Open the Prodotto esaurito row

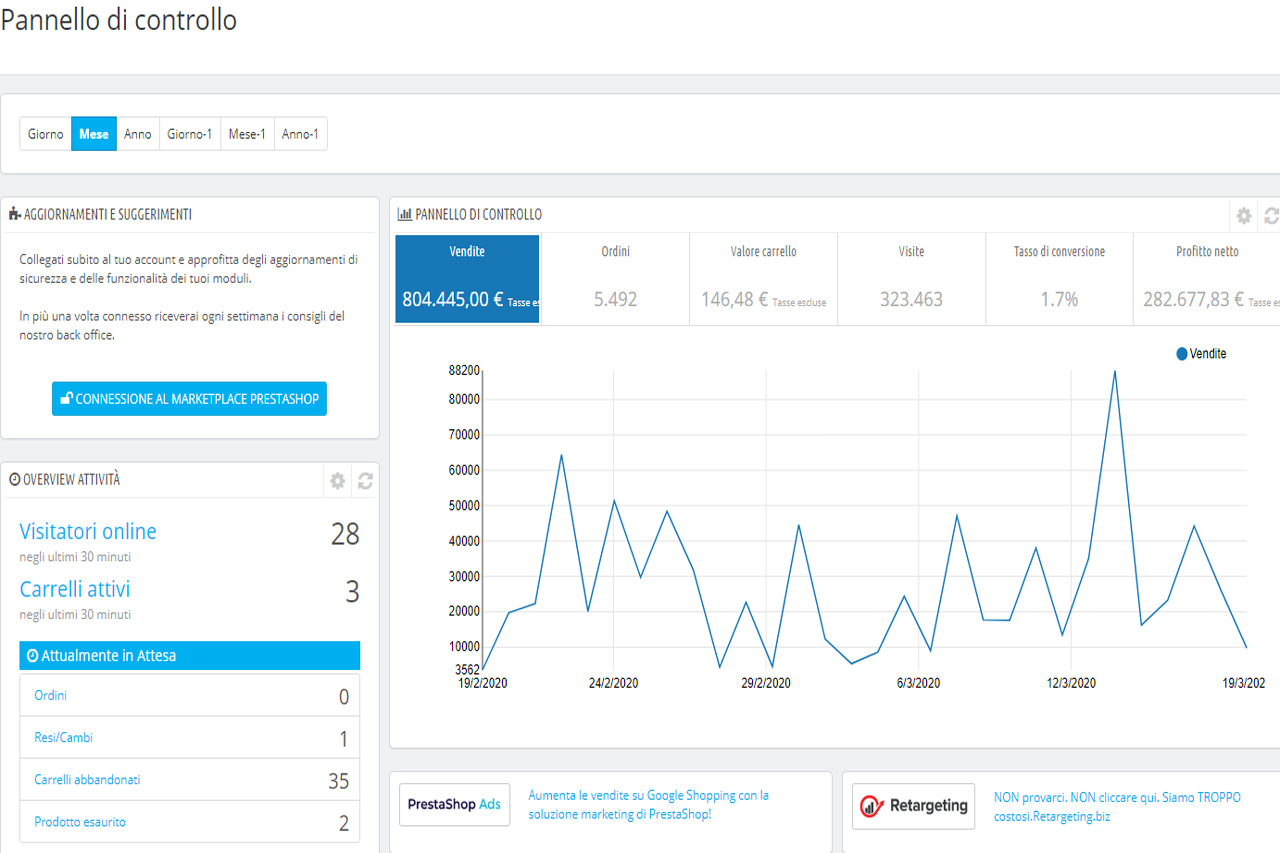click(189, 822)
